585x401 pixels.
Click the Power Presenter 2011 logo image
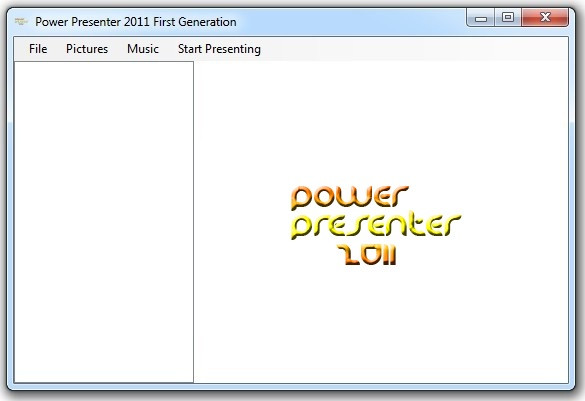pyautogui.click(x=376, y=225)
